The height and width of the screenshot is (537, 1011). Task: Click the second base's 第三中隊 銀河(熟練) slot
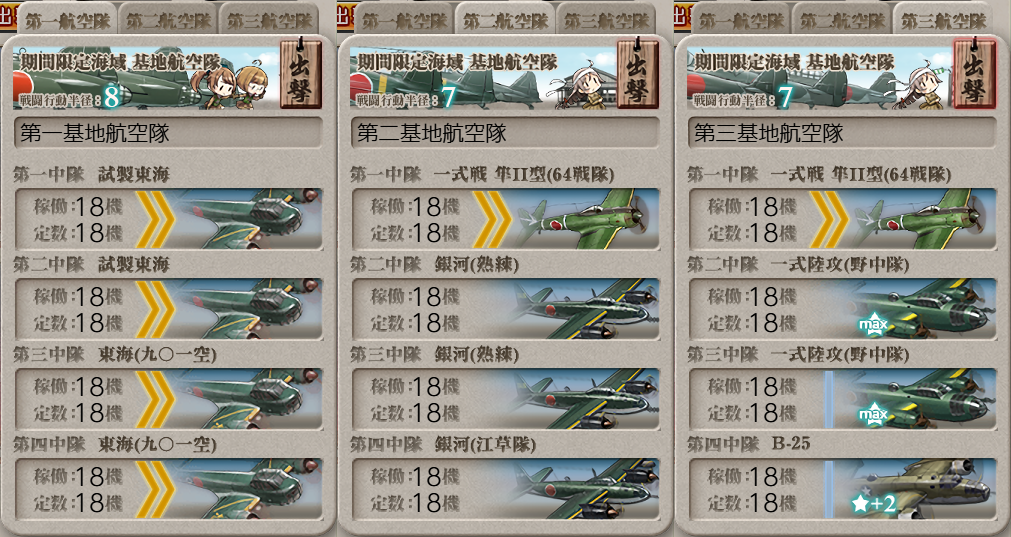click(x=506, y=399)
